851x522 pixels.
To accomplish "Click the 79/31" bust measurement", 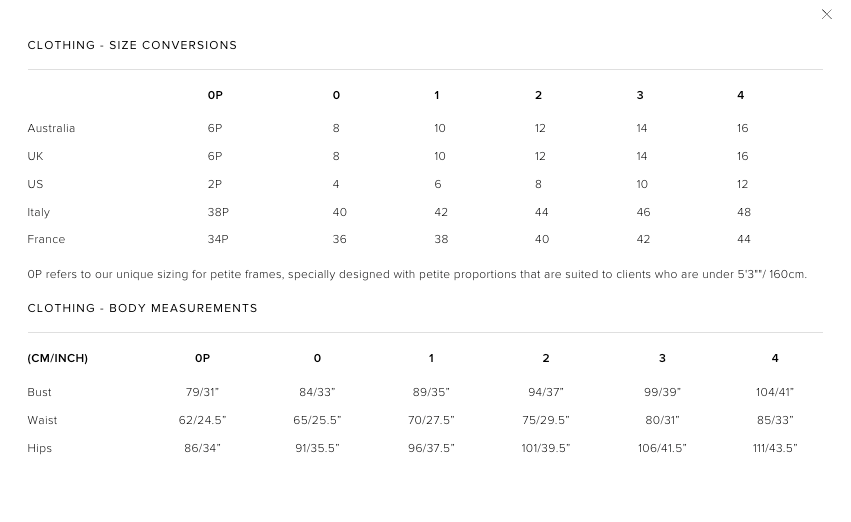I will [202, 392].
